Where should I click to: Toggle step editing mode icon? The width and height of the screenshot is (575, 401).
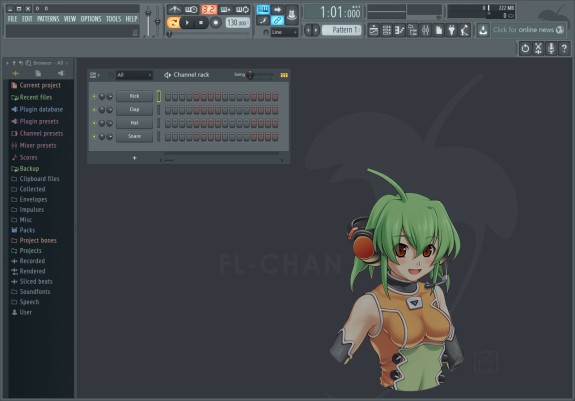pos(263,21)
